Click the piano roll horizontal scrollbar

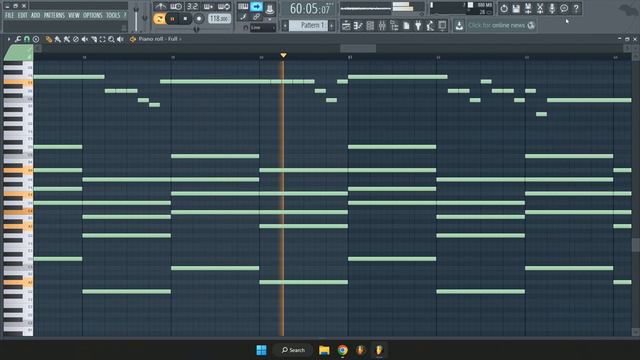[358, 49]
